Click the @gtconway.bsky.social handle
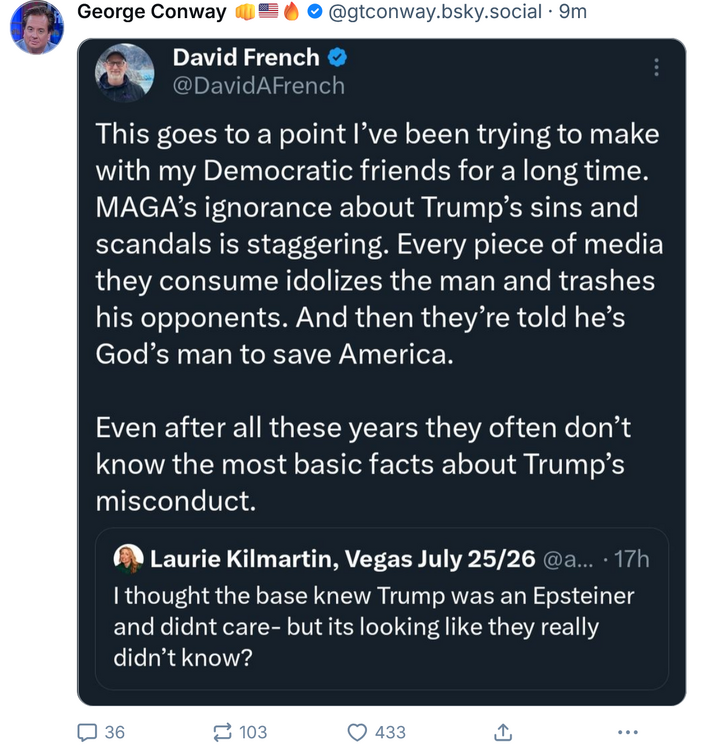The height and width of the screenshot is (750, 714). pos(437,13)
